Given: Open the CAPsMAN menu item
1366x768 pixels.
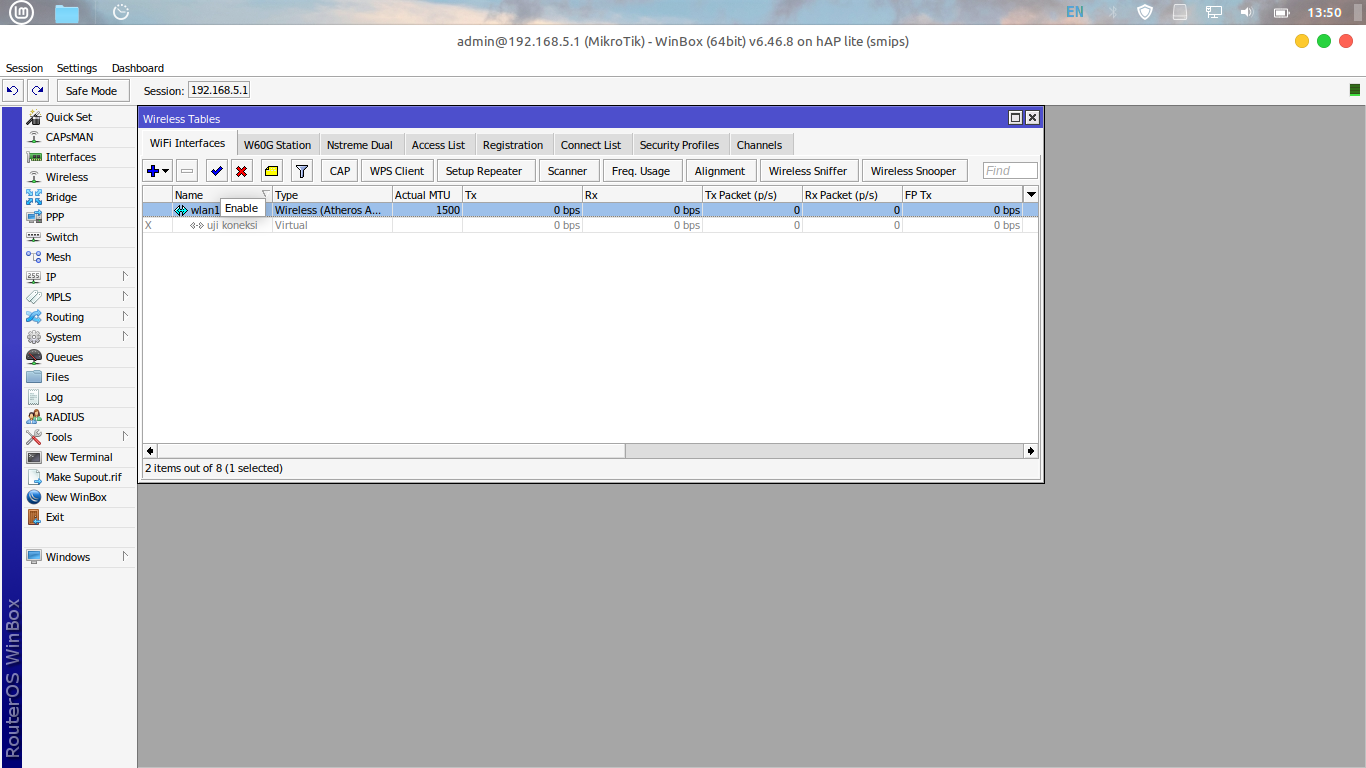Looking at the screenshot, I should pyautogui.click(x=80, y=137).
